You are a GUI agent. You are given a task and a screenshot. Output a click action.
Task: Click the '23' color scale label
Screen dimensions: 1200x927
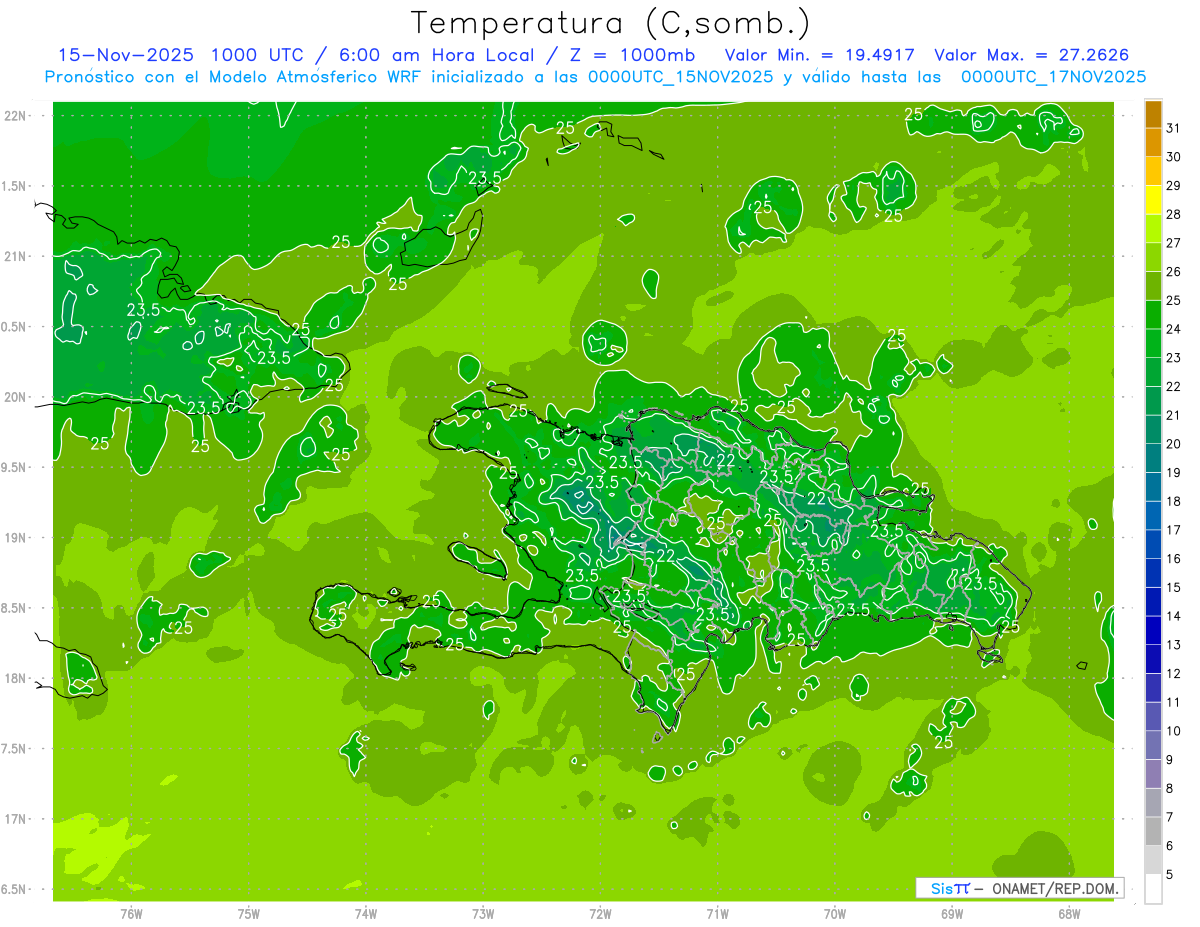coord(1174,358)
